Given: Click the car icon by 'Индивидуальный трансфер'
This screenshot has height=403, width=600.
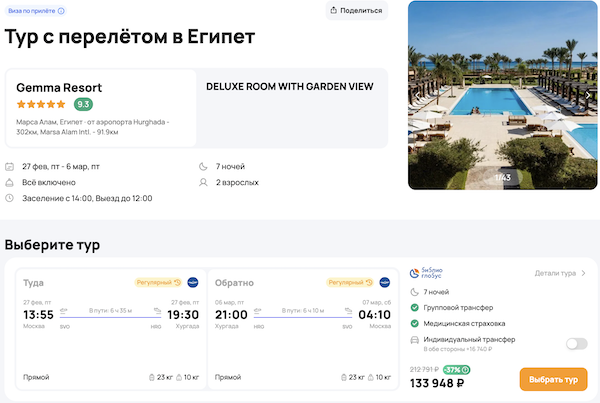Looking at the screenshot, I should click(x=415, y=341).
